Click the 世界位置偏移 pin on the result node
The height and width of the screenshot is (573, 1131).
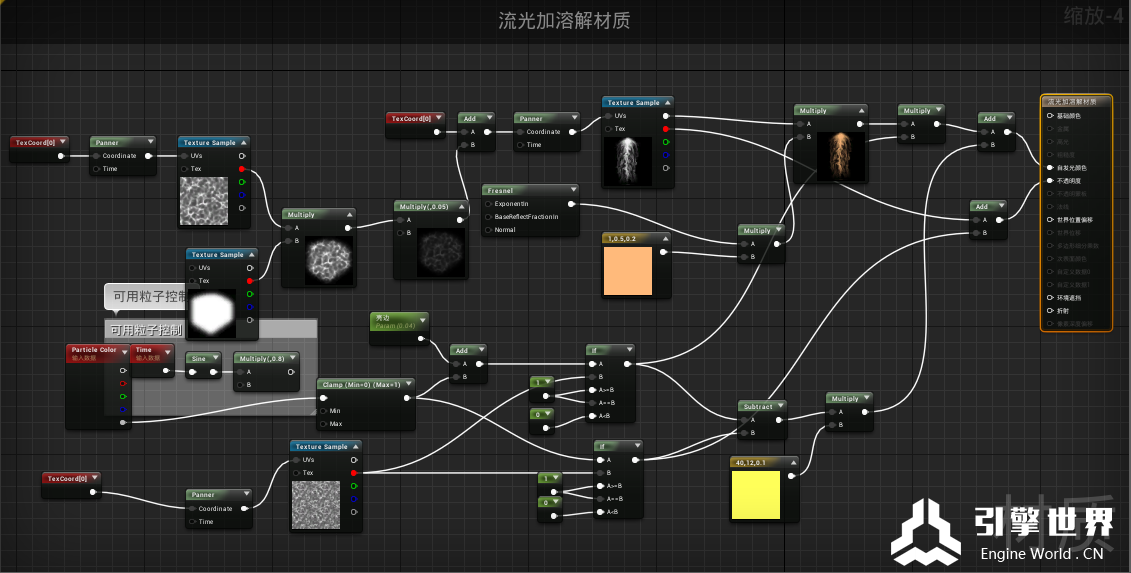(1049, 219)
